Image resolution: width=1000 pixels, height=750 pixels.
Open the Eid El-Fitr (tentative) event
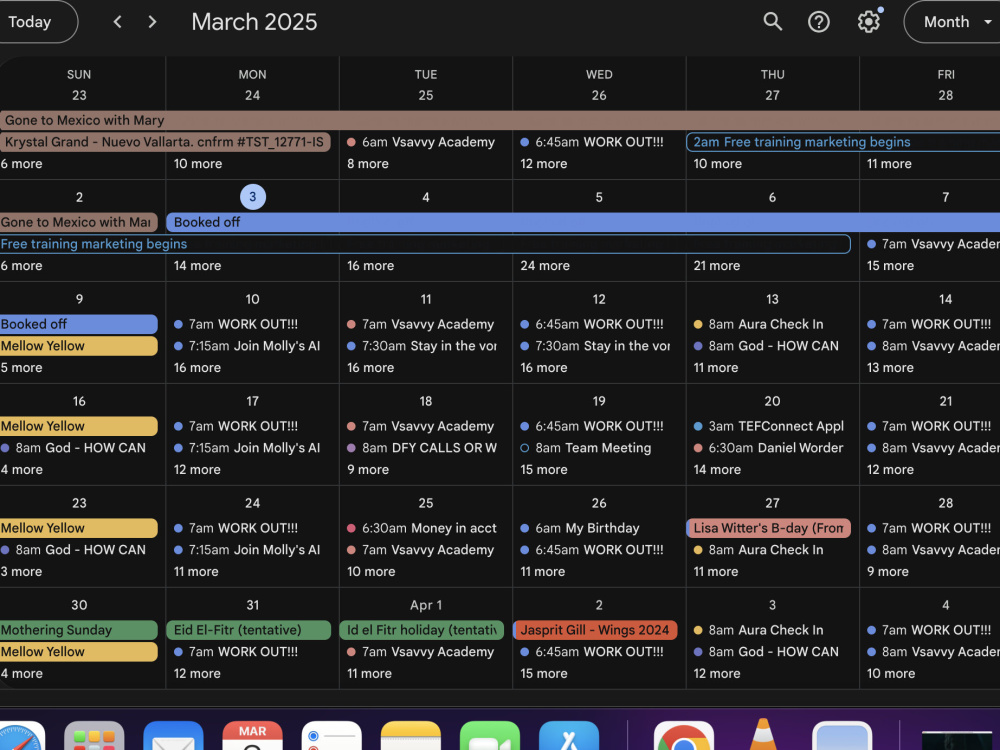click(x=249, y=631)
